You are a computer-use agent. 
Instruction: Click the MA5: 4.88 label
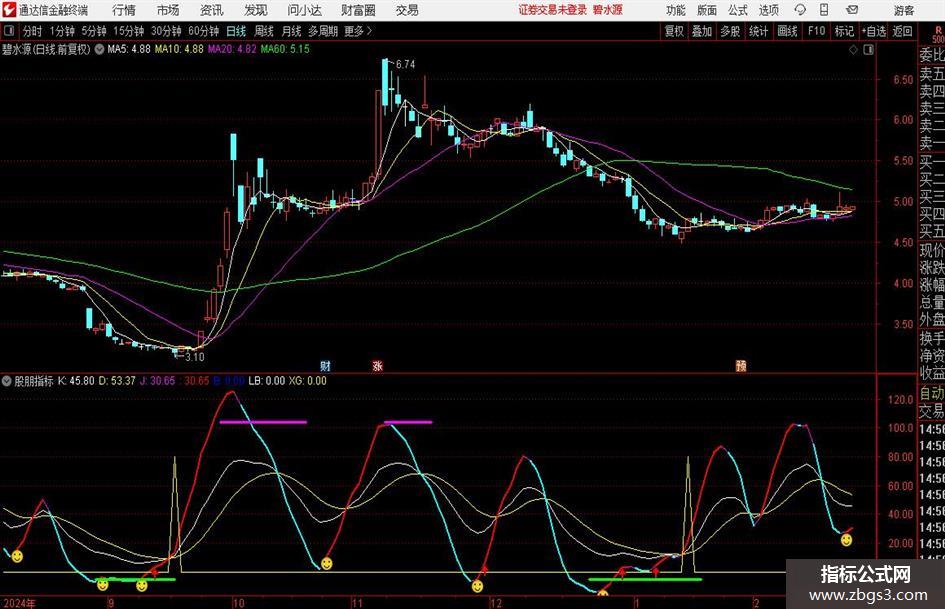[x=128, y=49]
